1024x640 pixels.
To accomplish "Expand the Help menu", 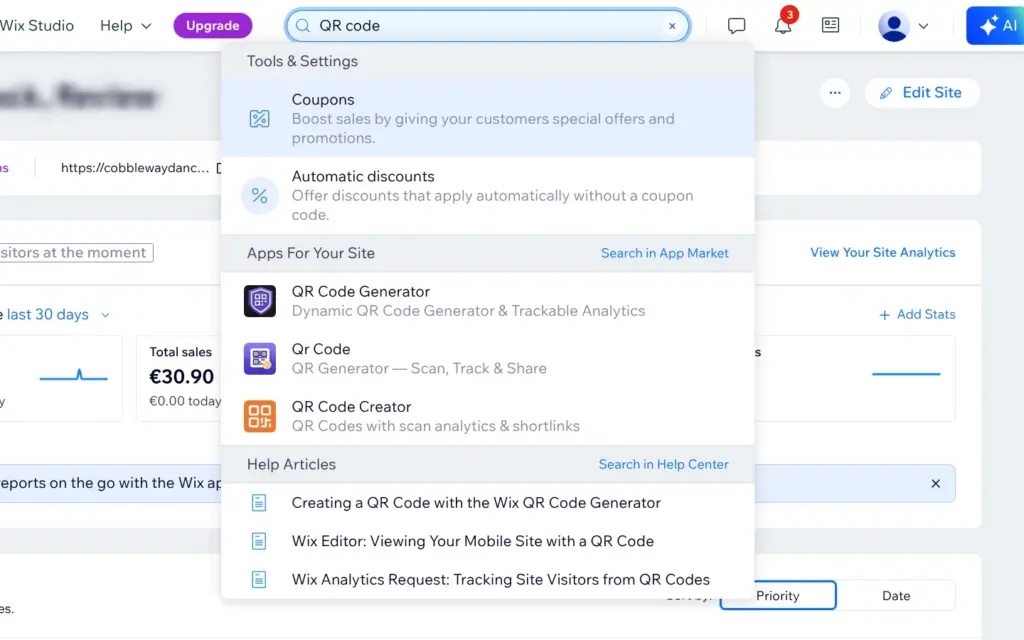I will pos(125,25).
